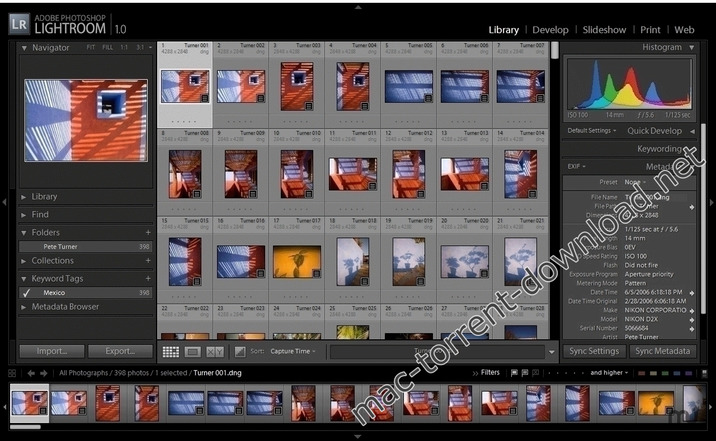Click the badge icon on thumbnail Turner 001
Viewport: 716px width, 441px height.
point(205,98)
